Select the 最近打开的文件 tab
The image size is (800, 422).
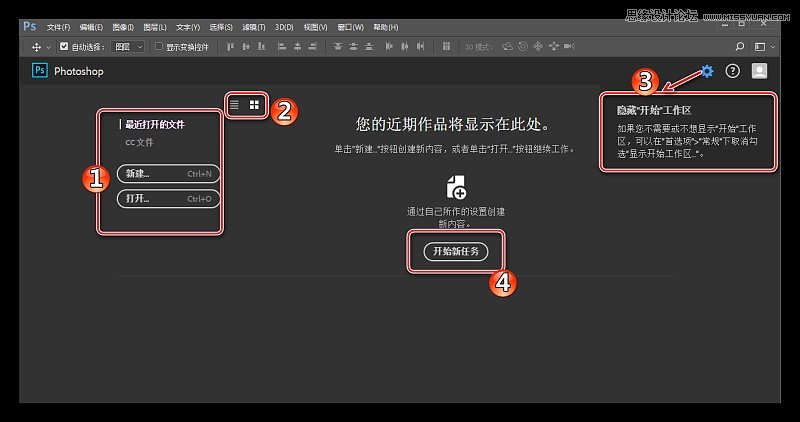[155, 125]
